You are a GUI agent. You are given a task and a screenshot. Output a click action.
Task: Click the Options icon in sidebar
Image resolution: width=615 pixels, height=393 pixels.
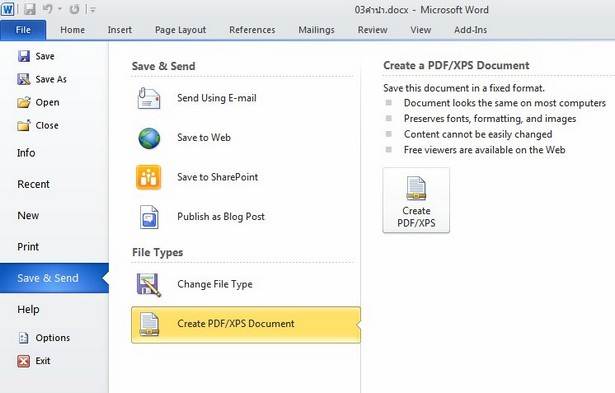(24, 338)
